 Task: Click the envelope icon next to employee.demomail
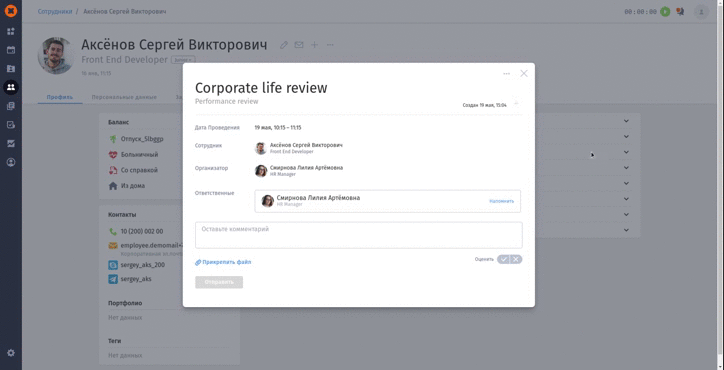(113, 246)
